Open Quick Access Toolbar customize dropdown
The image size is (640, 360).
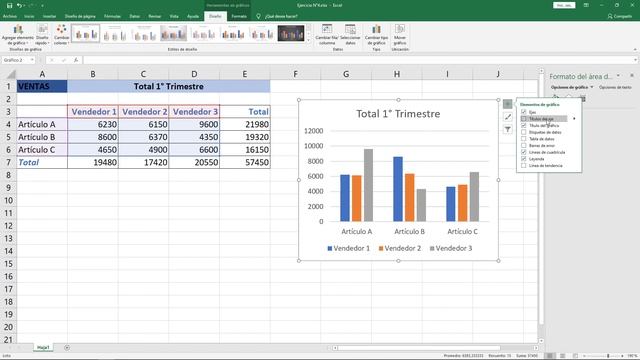[x=42, y=5]
